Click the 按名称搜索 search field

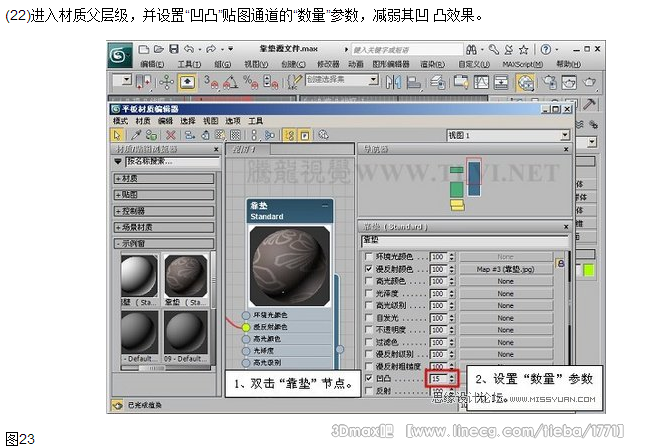click(172, 162)
